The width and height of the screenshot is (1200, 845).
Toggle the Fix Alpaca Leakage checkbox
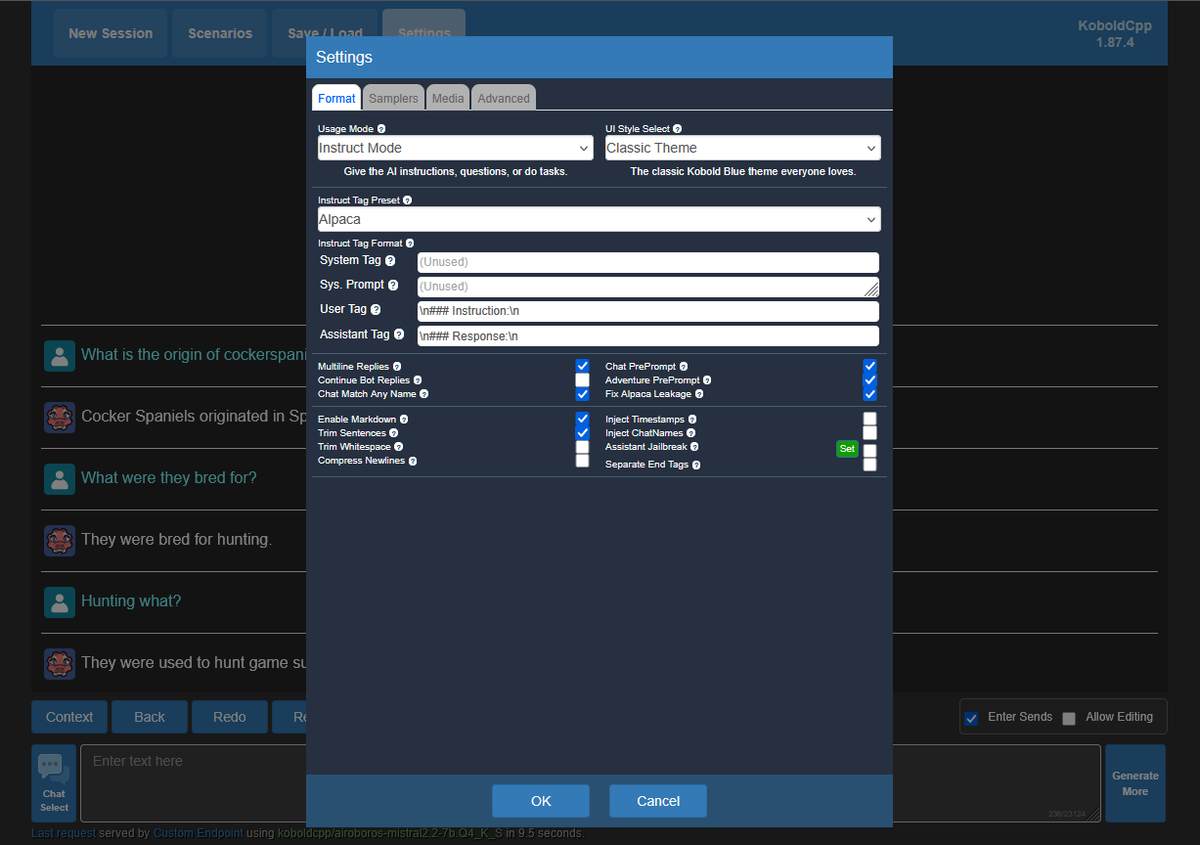click(870, 394)
